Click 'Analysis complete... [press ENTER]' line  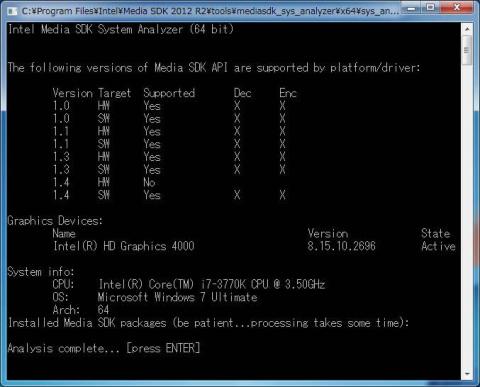click(104, 348)
